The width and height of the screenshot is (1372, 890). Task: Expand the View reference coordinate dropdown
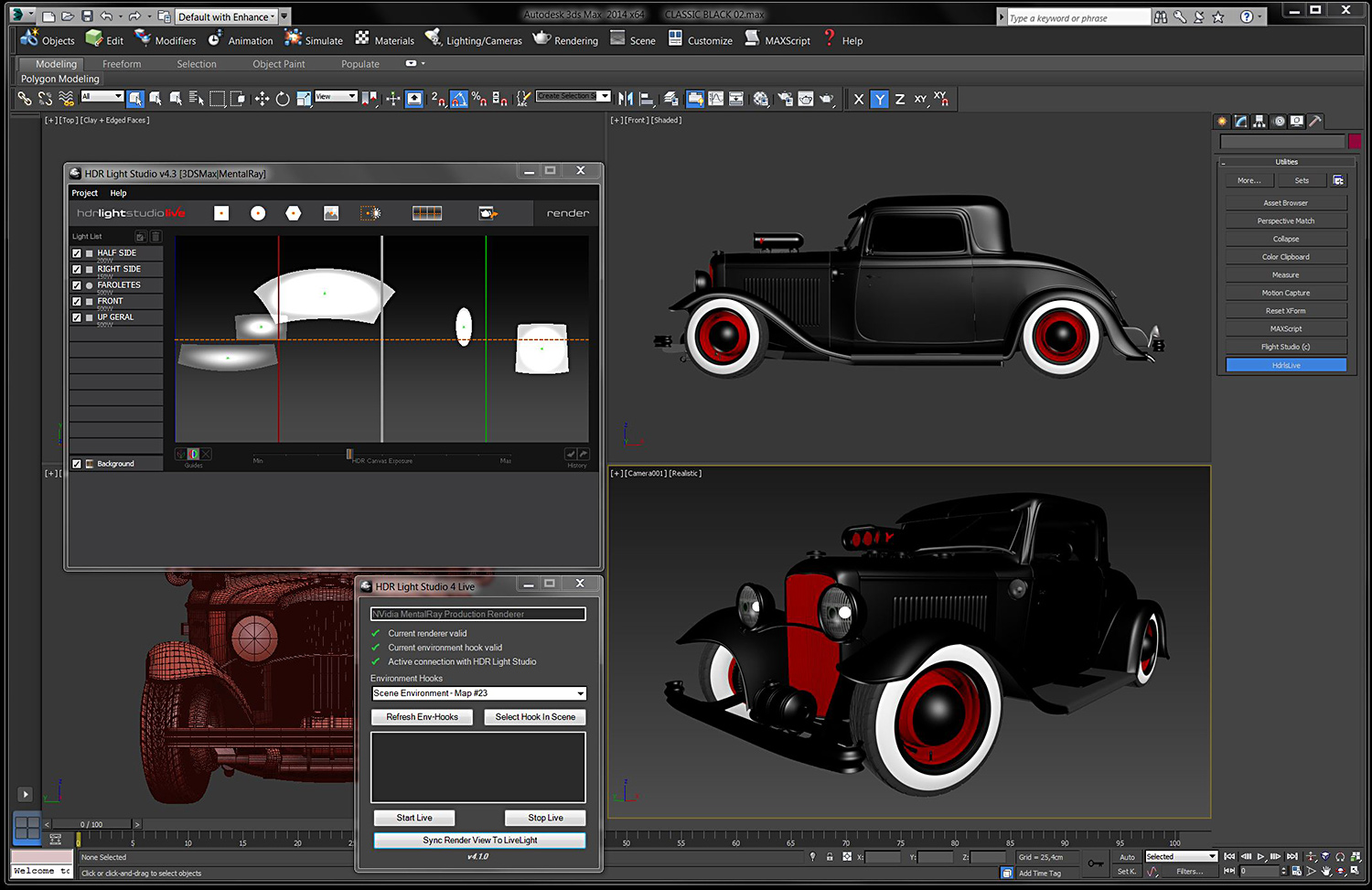click(351, 96)
